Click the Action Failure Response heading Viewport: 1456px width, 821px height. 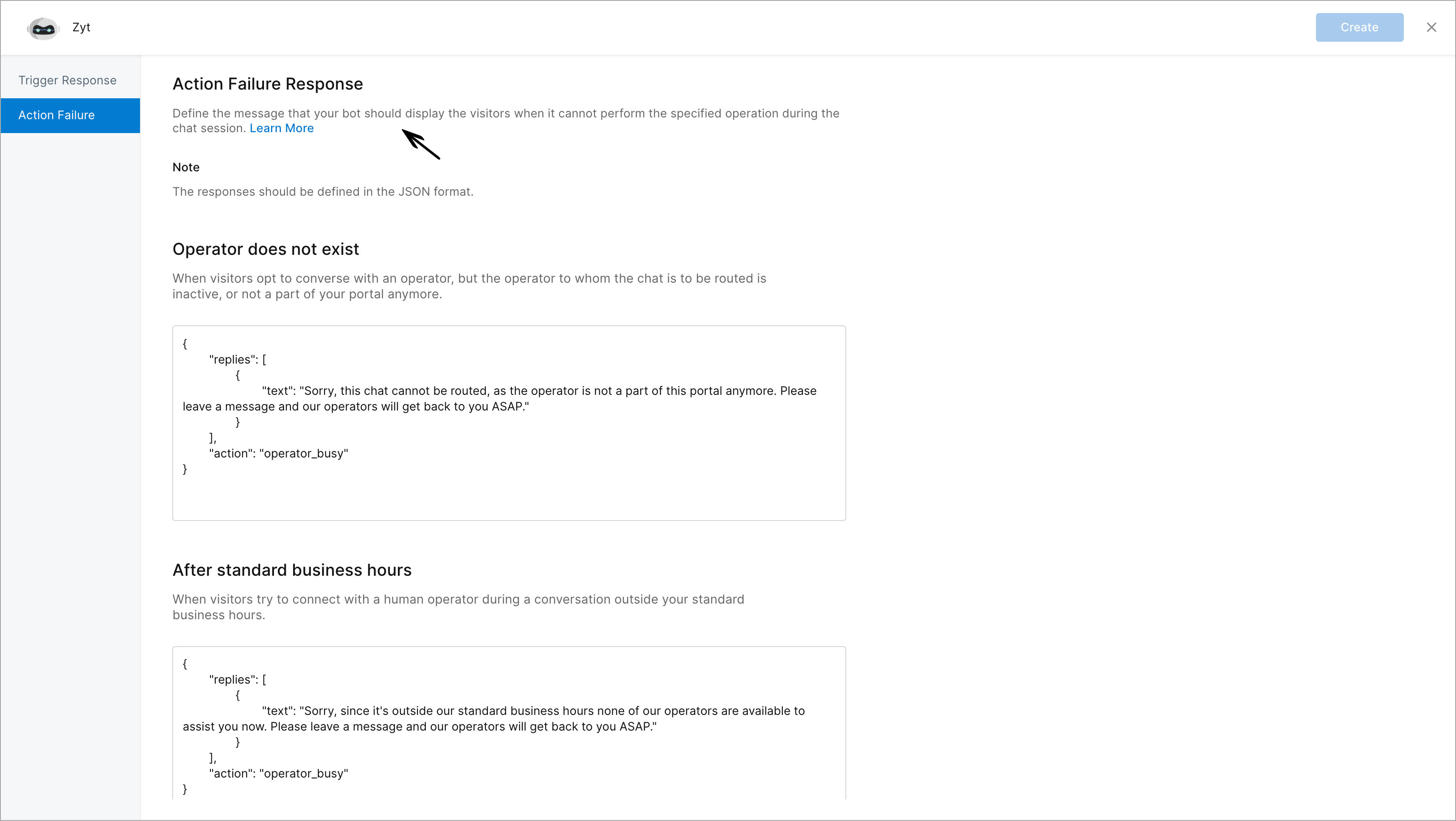point(268,83)
